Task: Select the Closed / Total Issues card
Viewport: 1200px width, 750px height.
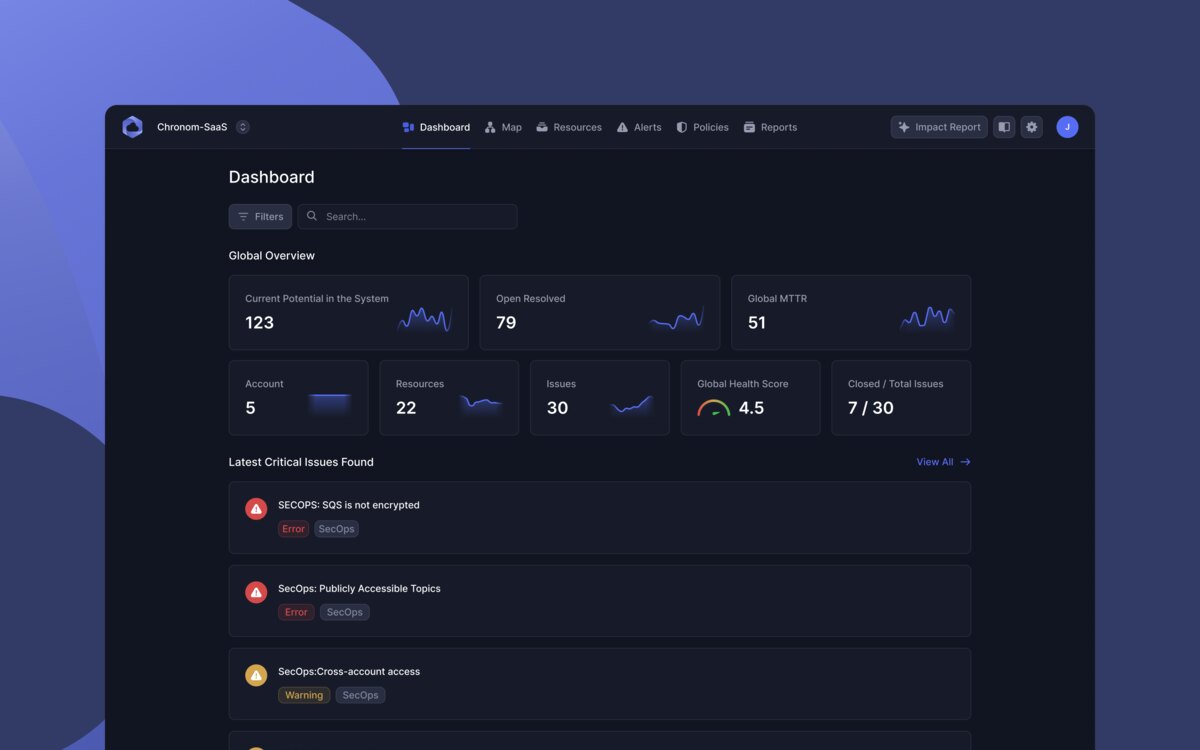Action: tap(901, 397)
